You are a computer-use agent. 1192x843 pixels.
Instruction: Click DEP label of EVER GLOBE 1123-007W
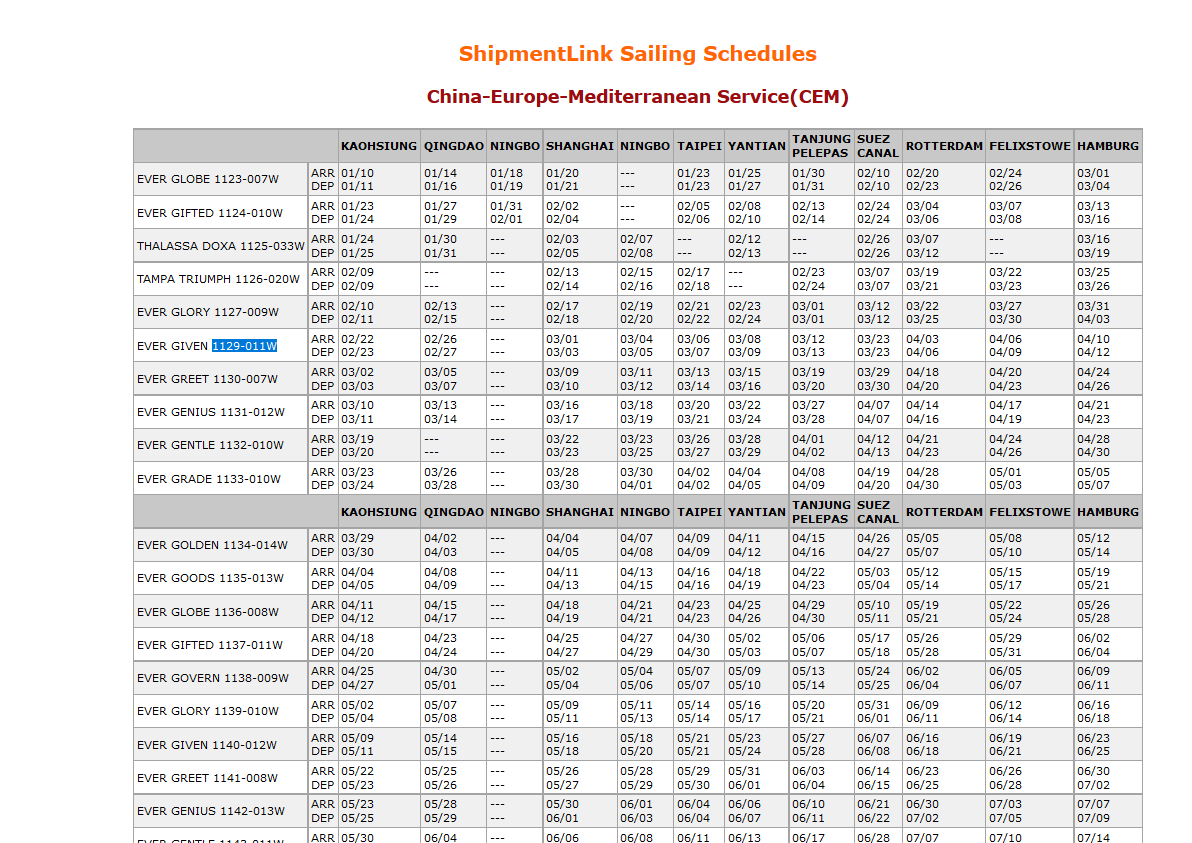(322, 186)
